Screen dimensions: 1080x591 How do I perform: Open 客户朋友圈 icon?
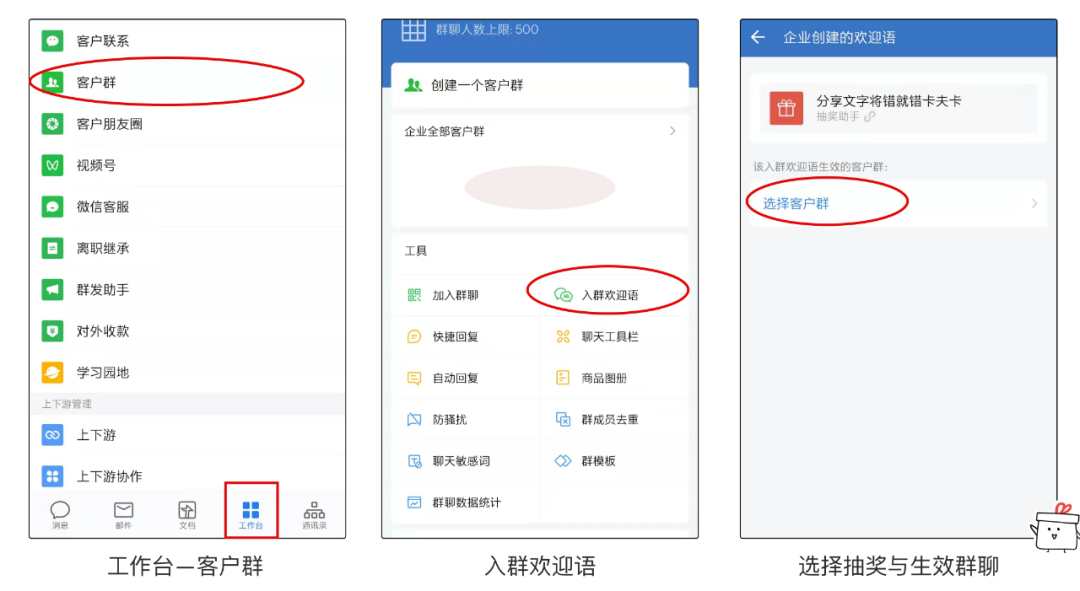(52, 124)
